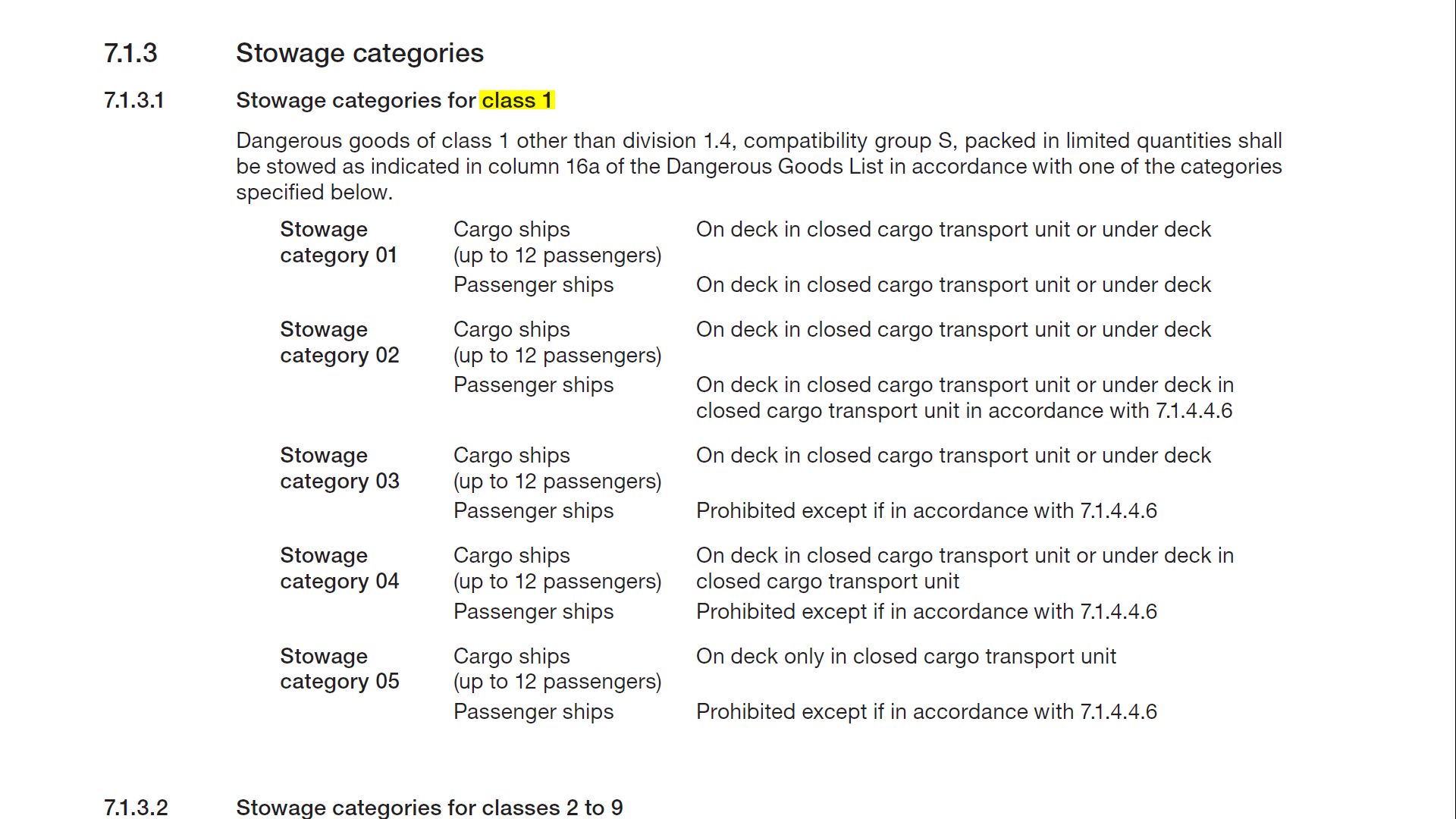The image size is (1456, 819).
Task: Click section number 7.1.3.2
Action: (x=136, y=807)
